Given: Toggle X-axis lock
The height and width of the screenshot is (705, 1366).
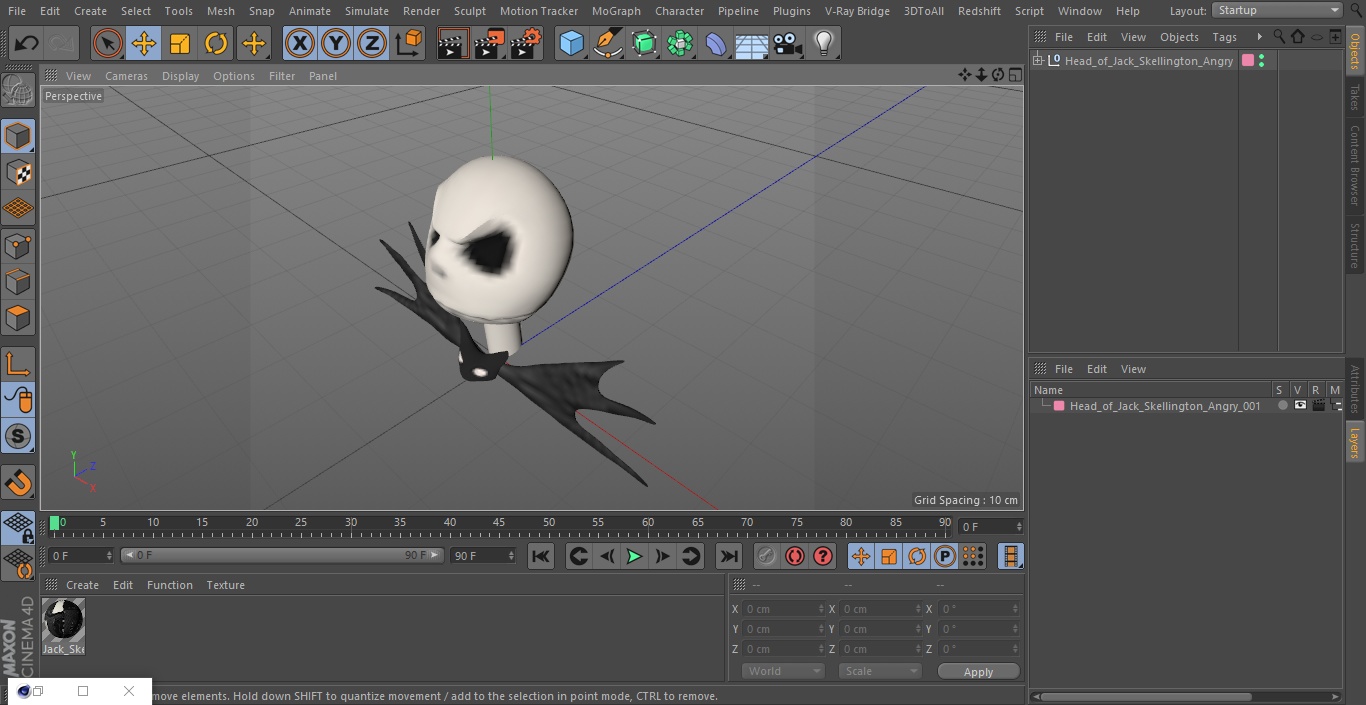Looking at the screenshot, I should click(x=299, y=44).
